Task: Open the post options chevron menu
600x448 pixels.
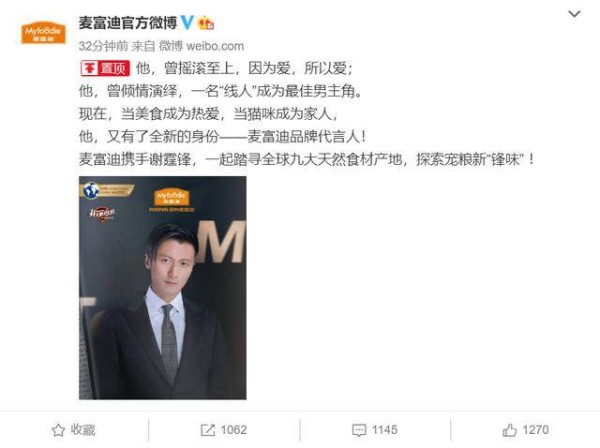Action: click(x=574, y=14)
